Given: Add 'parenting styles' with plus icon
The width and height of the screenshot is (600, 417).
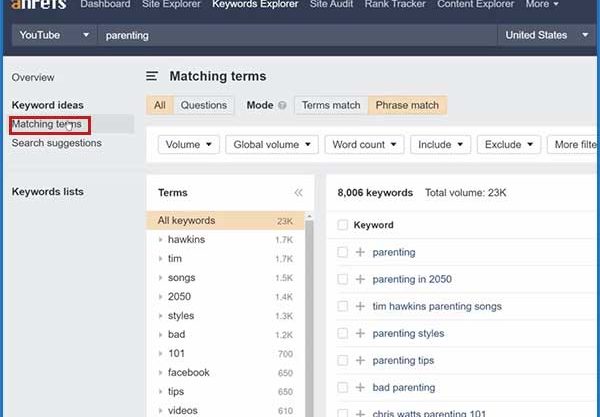Looking at the screenshot, I should [360, 333].
